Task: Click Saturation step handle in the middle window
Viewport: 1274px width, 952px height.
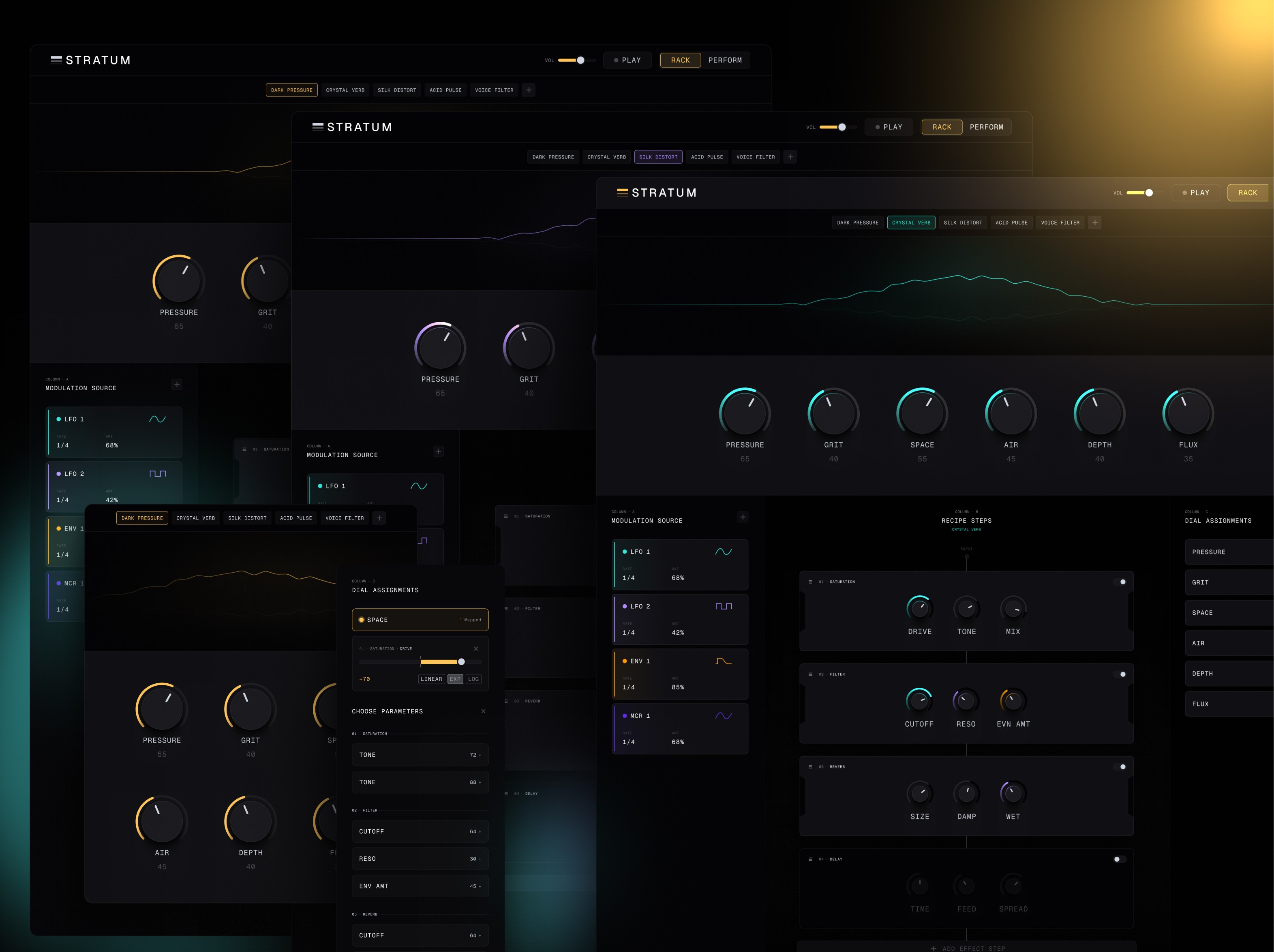Action: tap(506, 516)
